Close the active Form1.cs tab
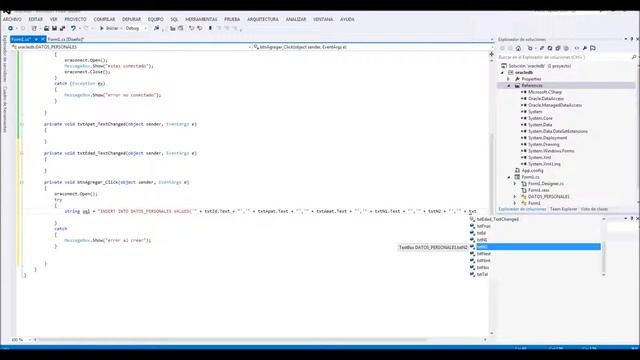Screen dimensions: 640x360 (x=43, y=39)
